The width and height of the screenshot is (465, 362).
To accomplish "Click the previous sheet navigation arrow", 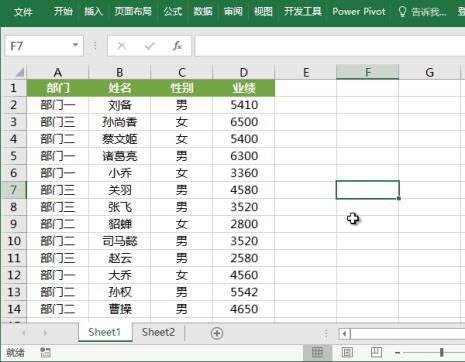I will 24,333.
